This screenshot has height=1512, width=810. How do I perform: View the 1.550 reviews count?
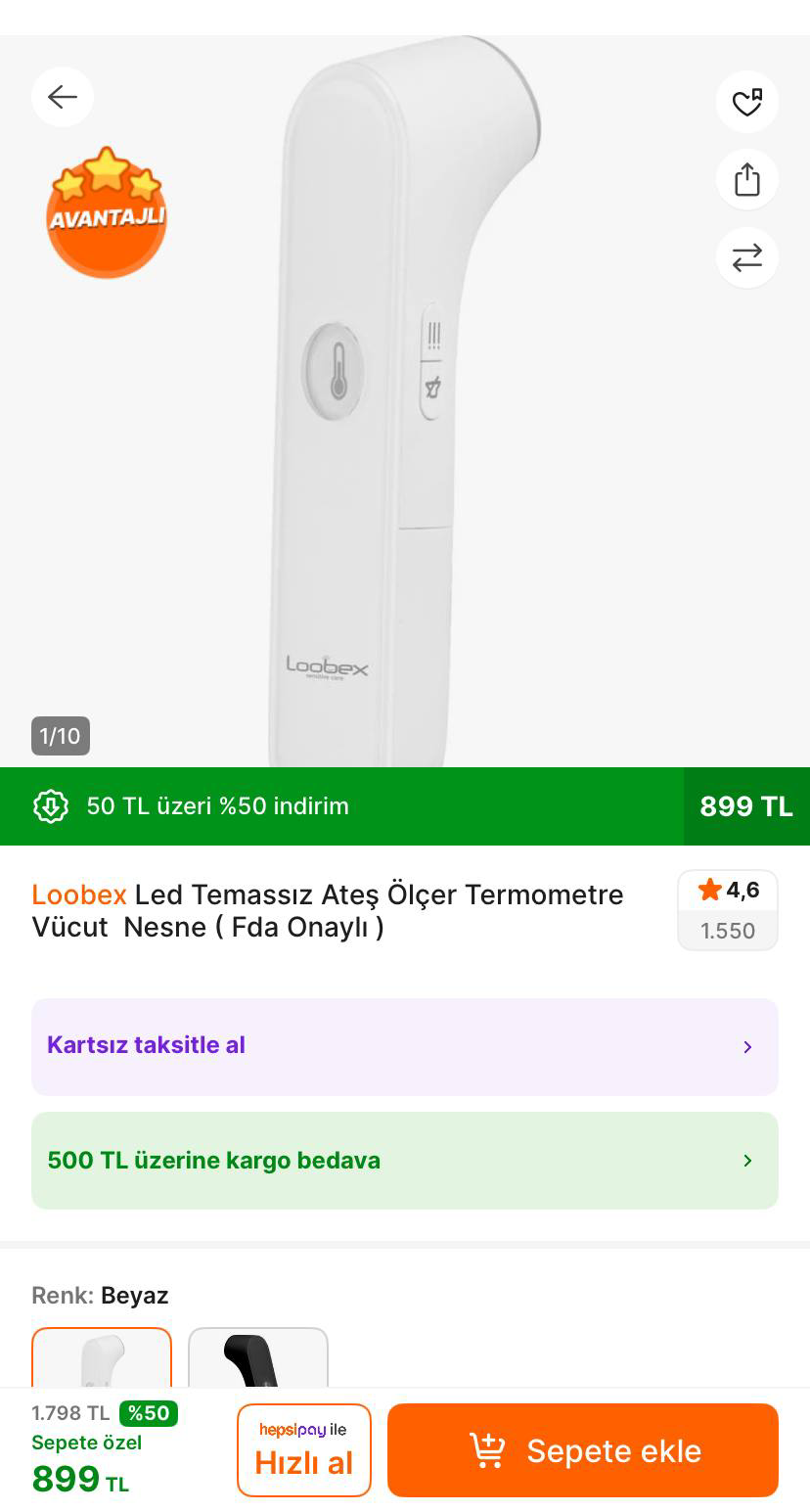[x=728, y=931]
